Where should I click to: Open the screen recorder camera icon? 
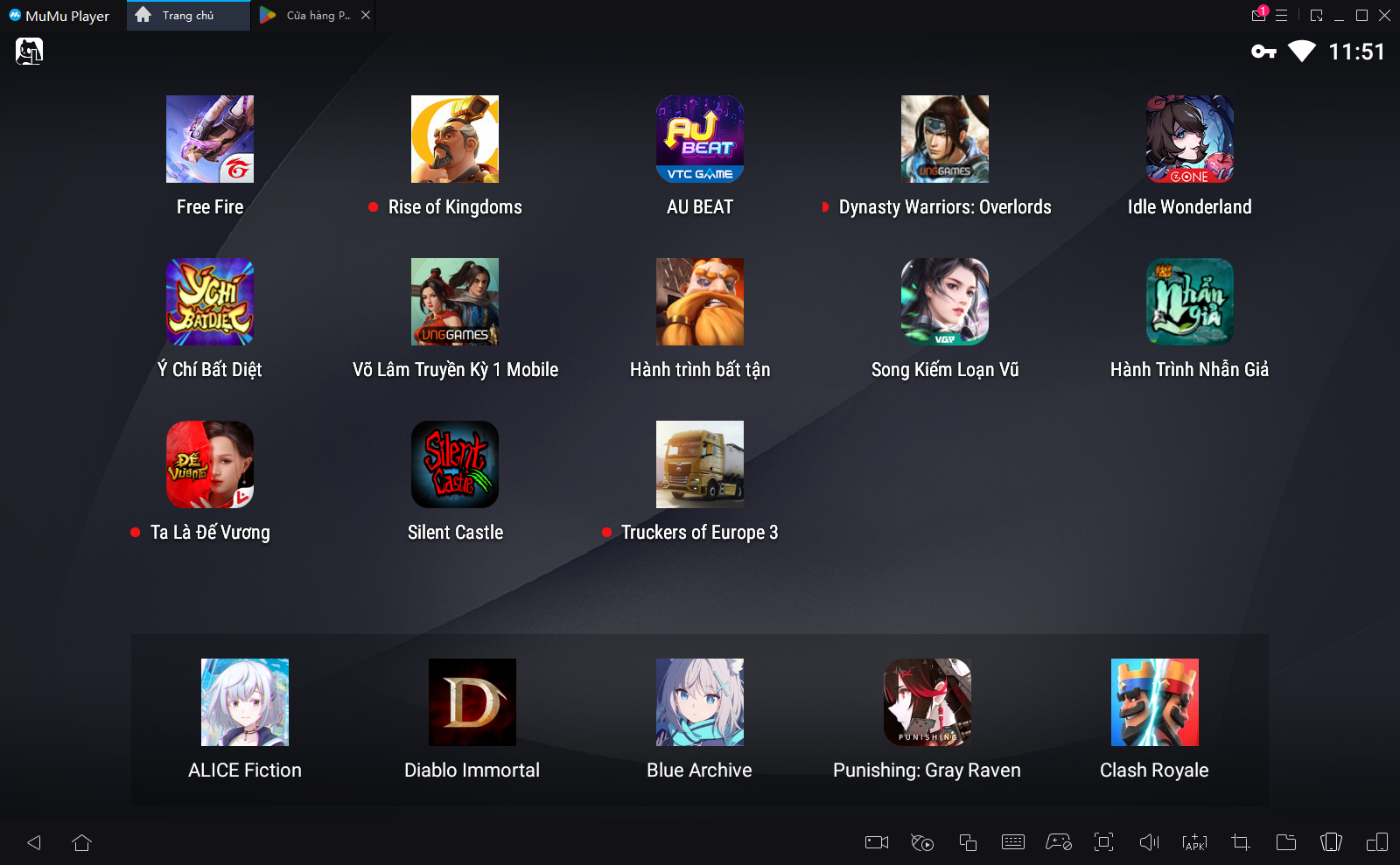876,842
